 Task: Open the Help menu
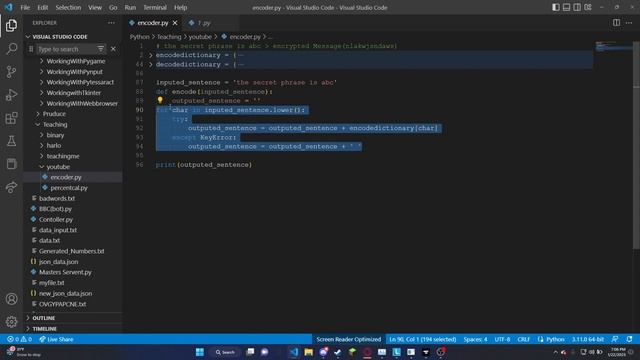(180, 7)
